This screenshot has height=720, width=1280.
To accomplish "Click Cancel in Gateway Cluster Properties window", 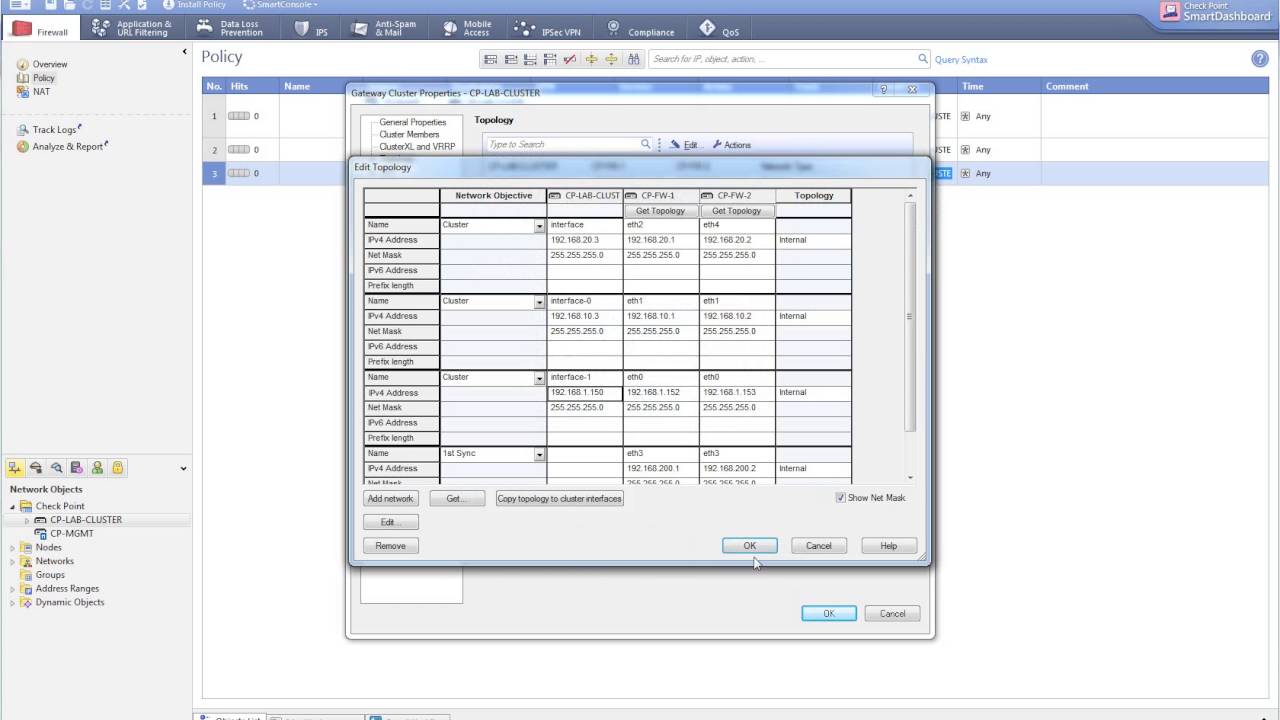I will click(x=893, y=614).
